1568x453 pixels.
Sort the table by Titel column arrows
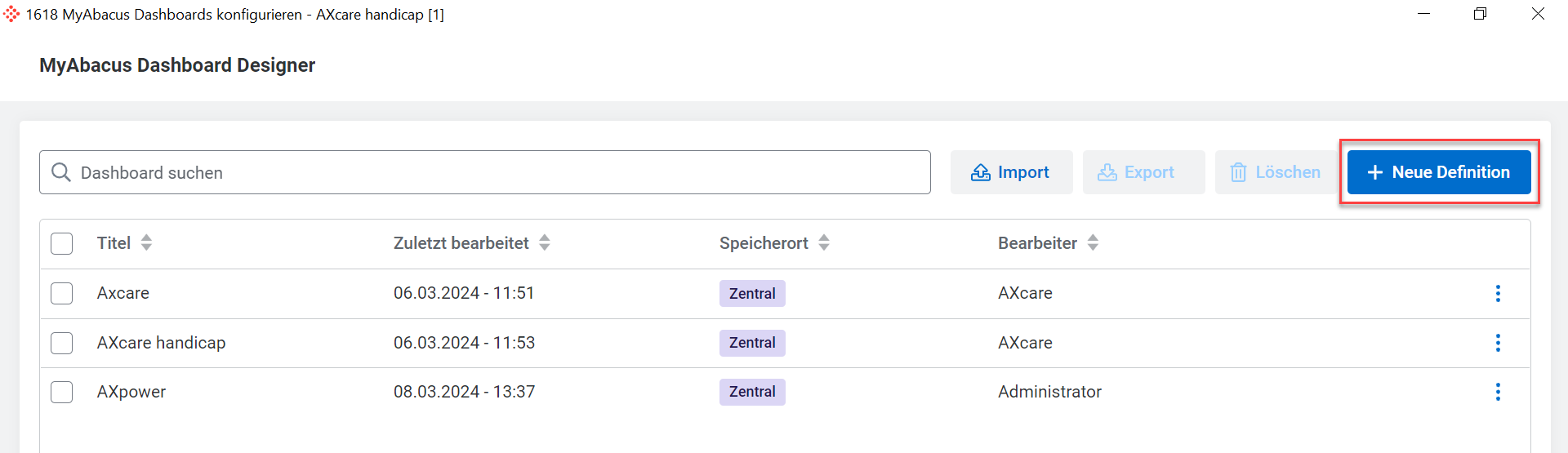click(146, 242)
